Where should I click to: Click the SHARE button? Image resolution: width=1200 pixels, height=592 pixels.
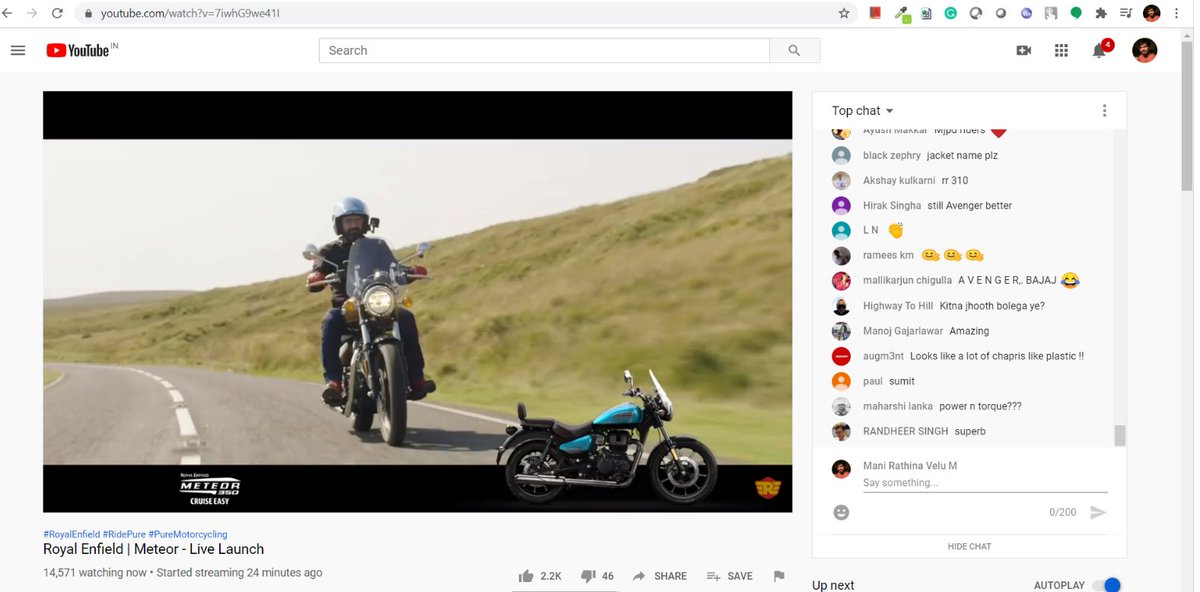(660, 576)
